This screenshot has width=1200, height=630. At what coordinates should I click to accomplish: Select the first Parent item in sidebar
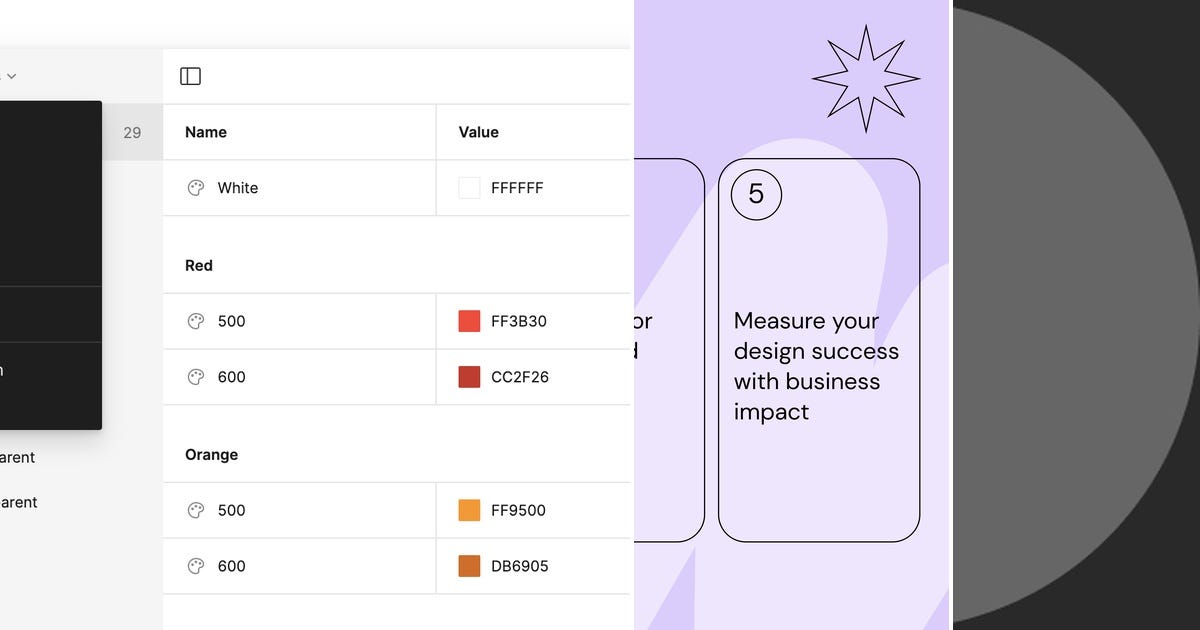tap(18, 457)
